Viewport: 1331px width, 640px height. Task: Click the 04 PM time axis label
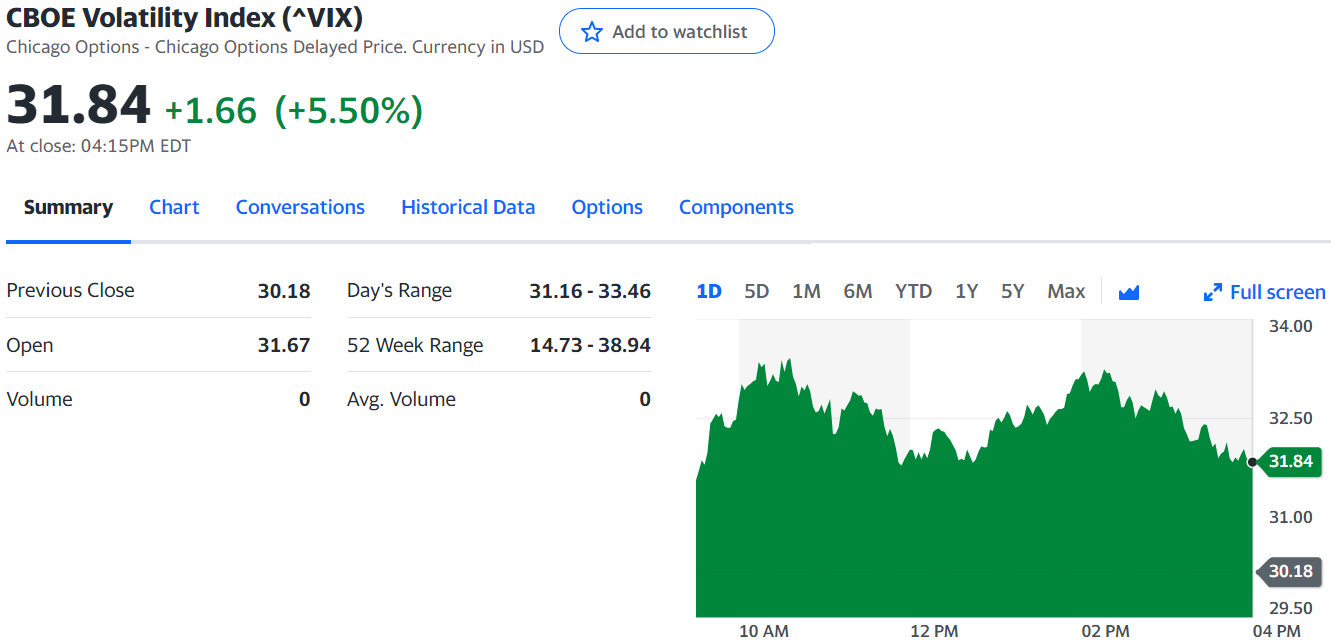point(1276,630)
